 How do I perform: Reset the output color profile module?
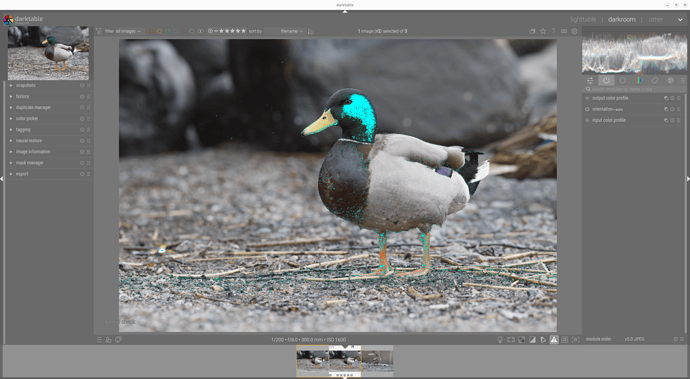click(x=672, y=98)
